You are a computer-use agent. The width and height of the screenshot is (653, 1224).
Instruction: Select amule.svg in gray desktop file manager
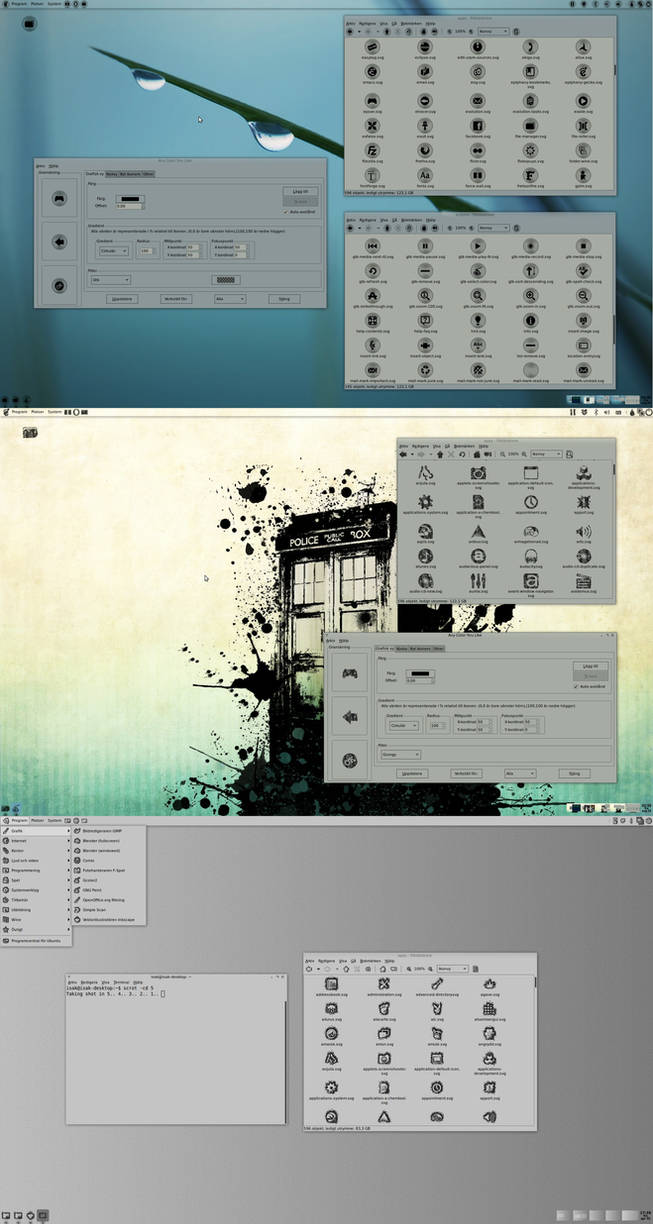(x=437, y=1034)
